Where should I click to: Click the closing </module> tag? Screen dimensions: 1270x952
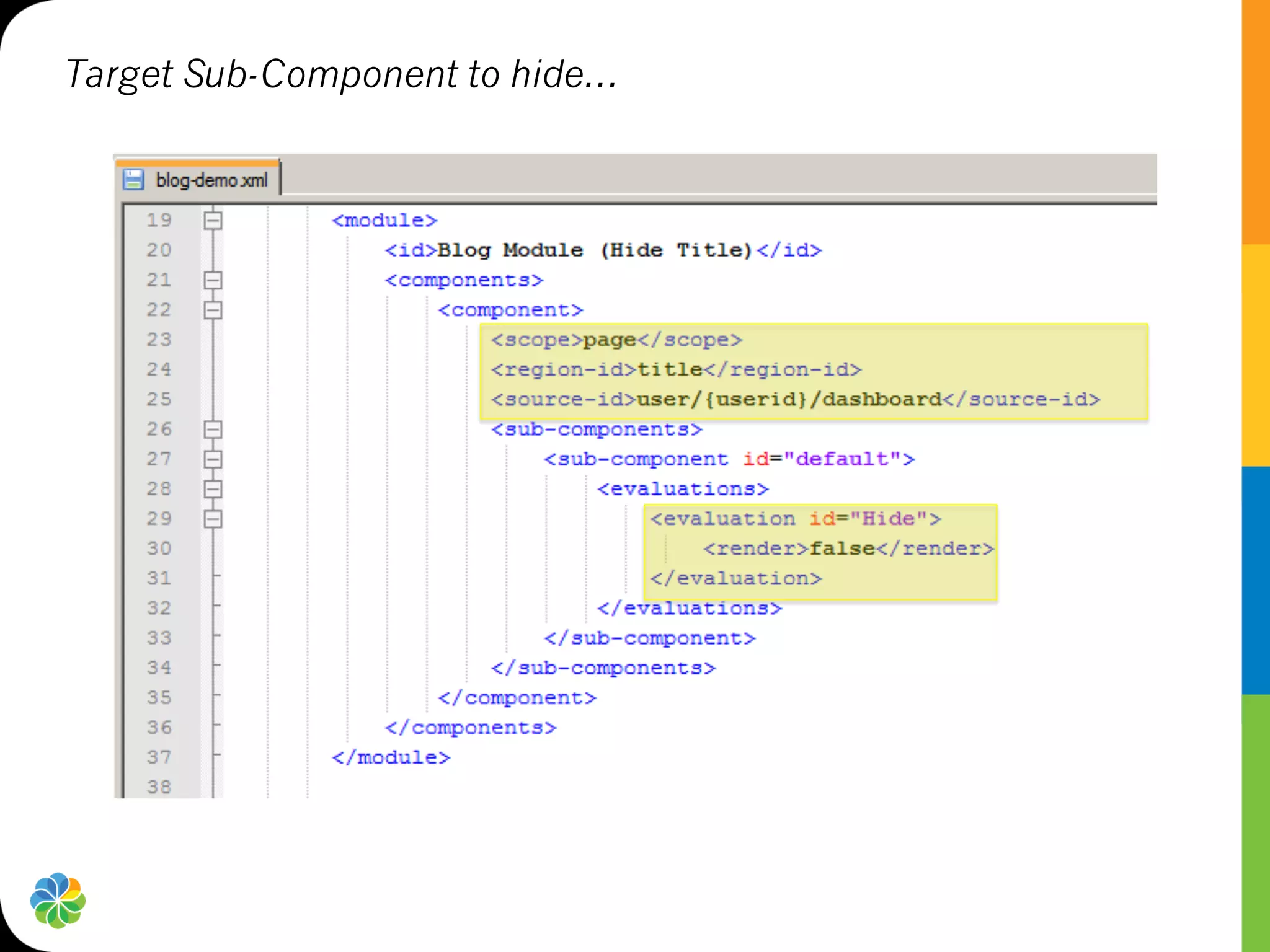tap(391, 757)
